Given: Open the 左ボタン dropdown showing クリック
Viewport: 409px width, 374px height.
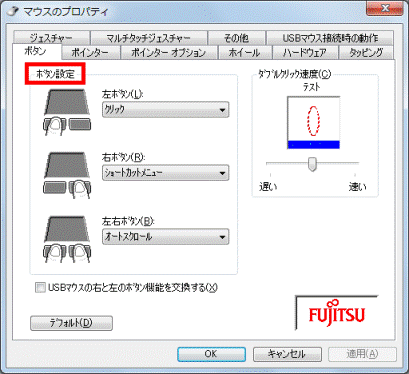Looking at the screenshot, I should pos(165,109).
